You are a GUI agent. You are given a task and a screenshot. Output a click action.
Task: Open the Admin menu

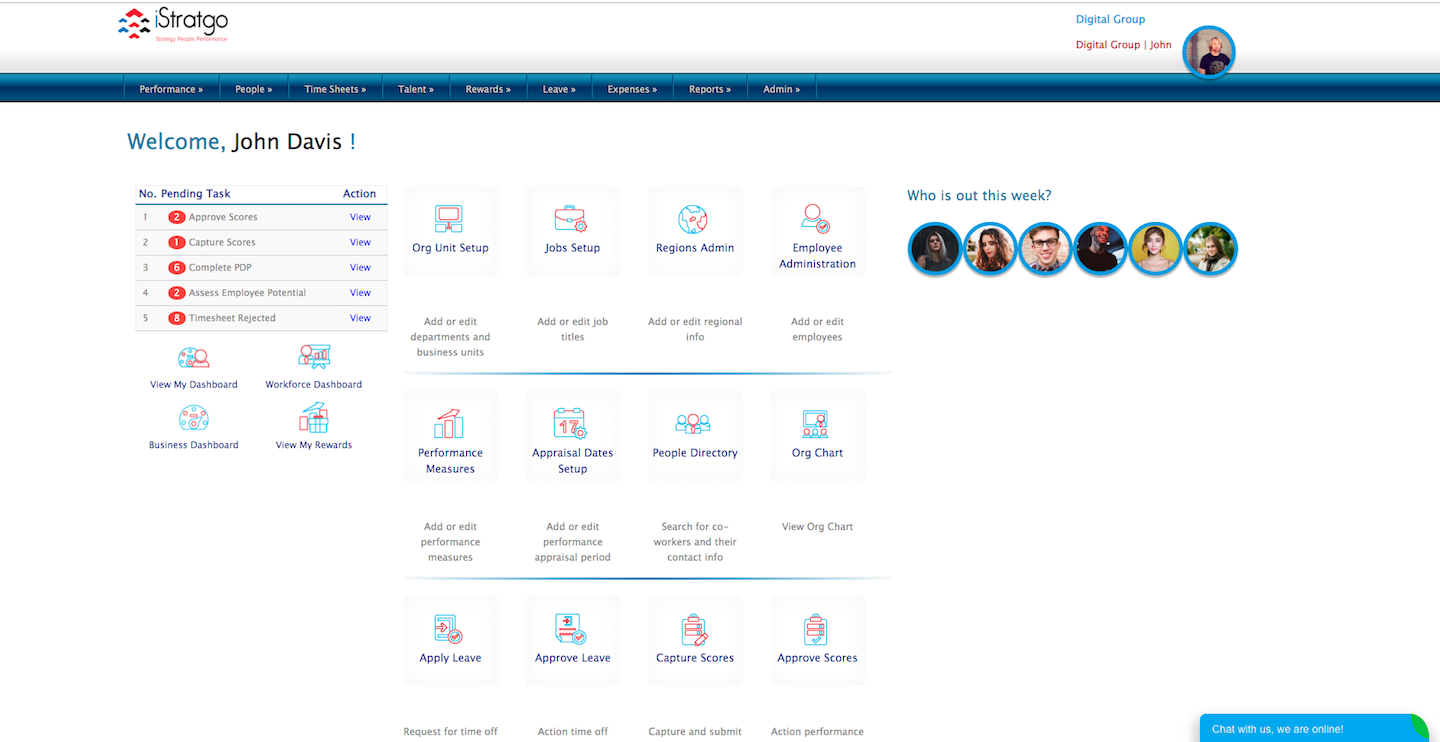(x=782, y=89)
